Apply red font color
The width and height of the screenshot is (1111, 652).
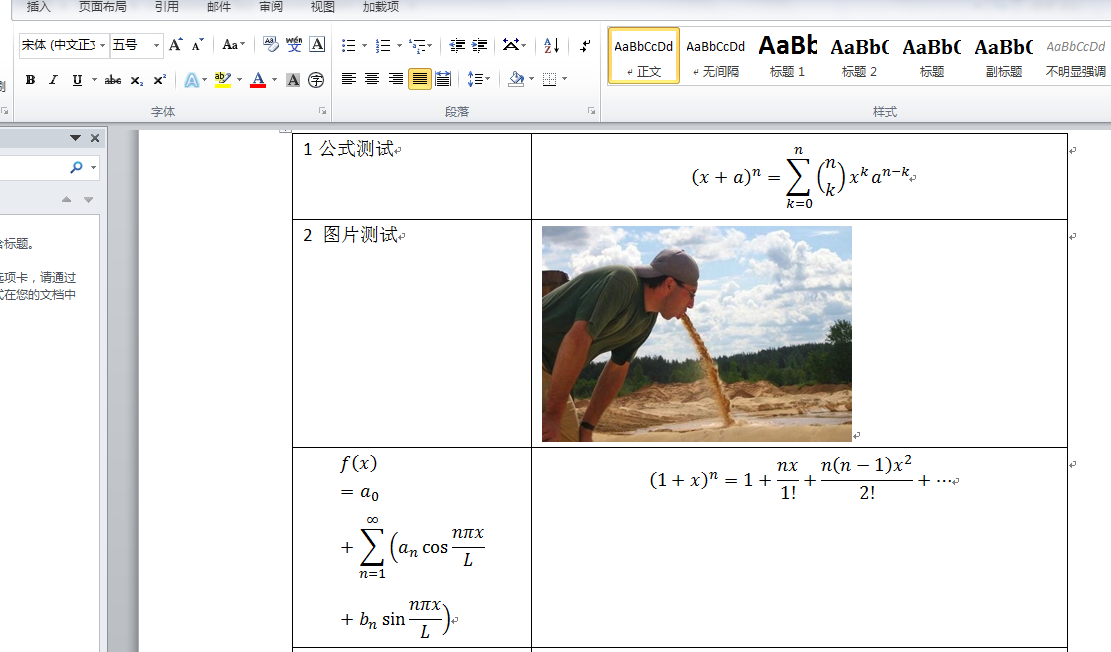coord(259,80)
